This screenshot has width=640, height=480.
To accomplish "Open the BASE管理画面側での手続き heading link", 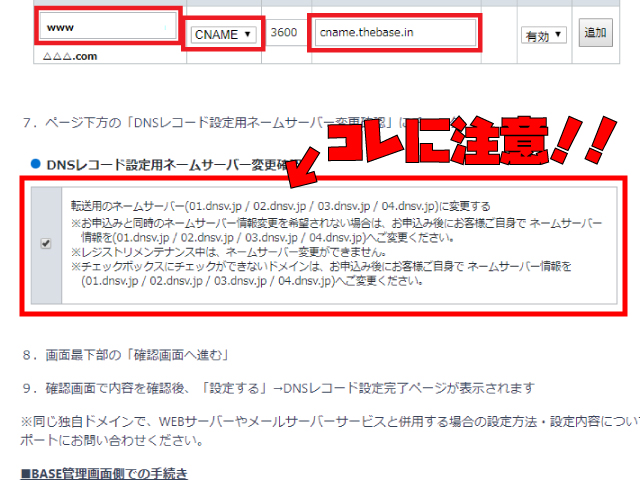I will pyautogui.click(x=104, y=472).
